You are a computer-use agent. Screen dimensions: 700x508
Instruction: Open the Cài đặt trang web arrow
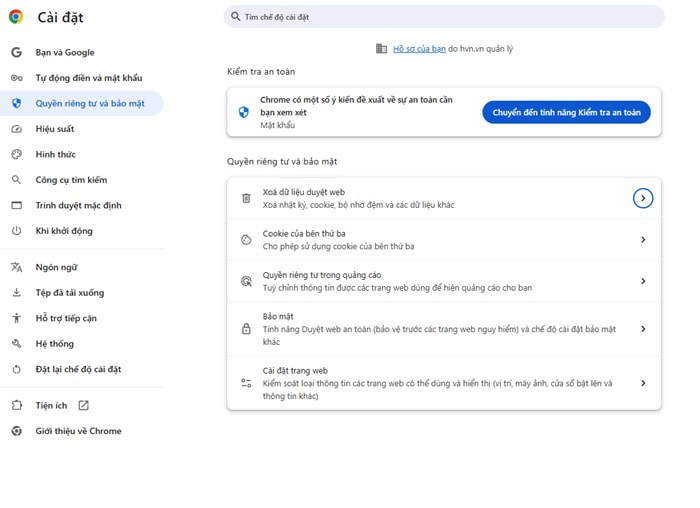click(x=643, y=383)
